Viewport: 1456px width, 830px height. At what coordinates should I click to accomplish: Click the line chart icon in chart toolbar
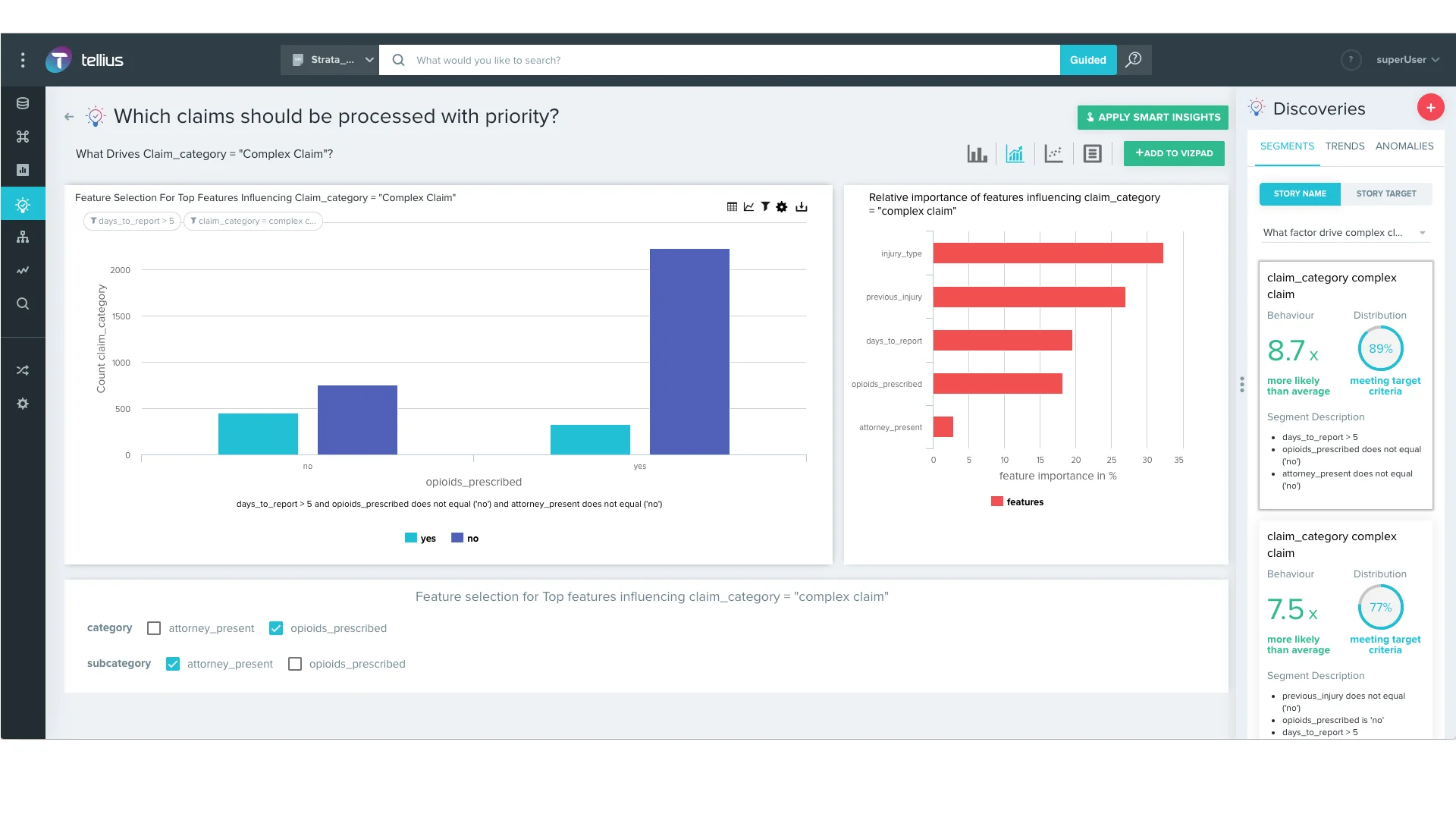click(748, 206)
